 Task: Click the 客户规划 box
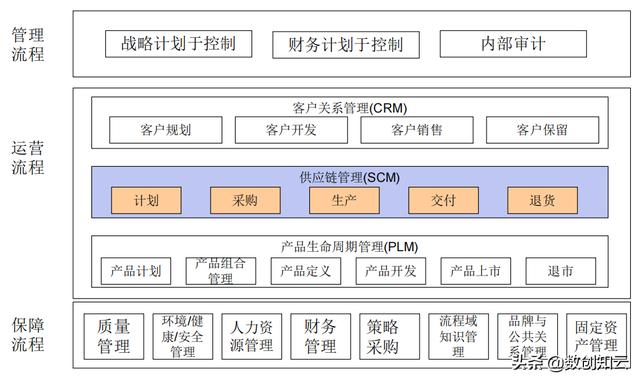pyautogui.click(x=166, y=130)
